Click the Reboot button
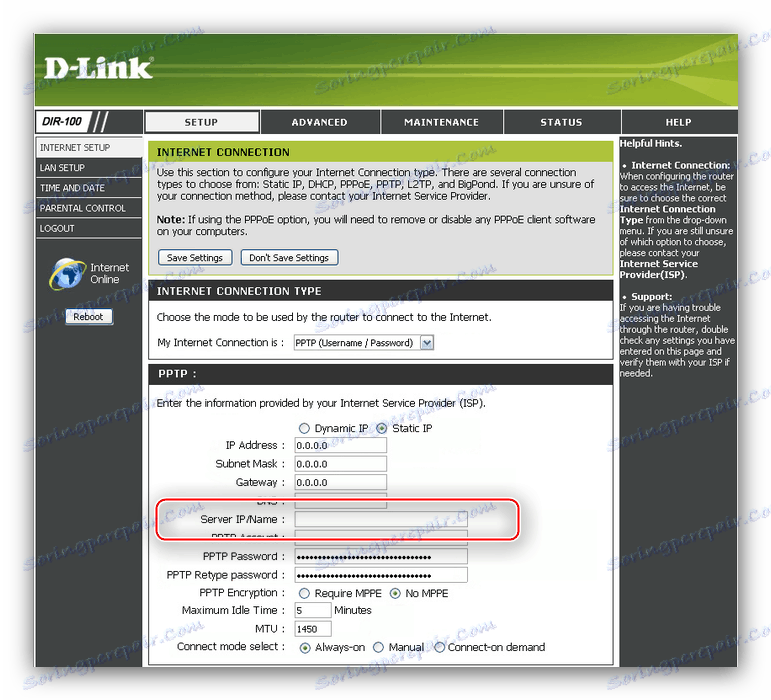This screenshot has height=700, width=771. (x=89, y=317)
